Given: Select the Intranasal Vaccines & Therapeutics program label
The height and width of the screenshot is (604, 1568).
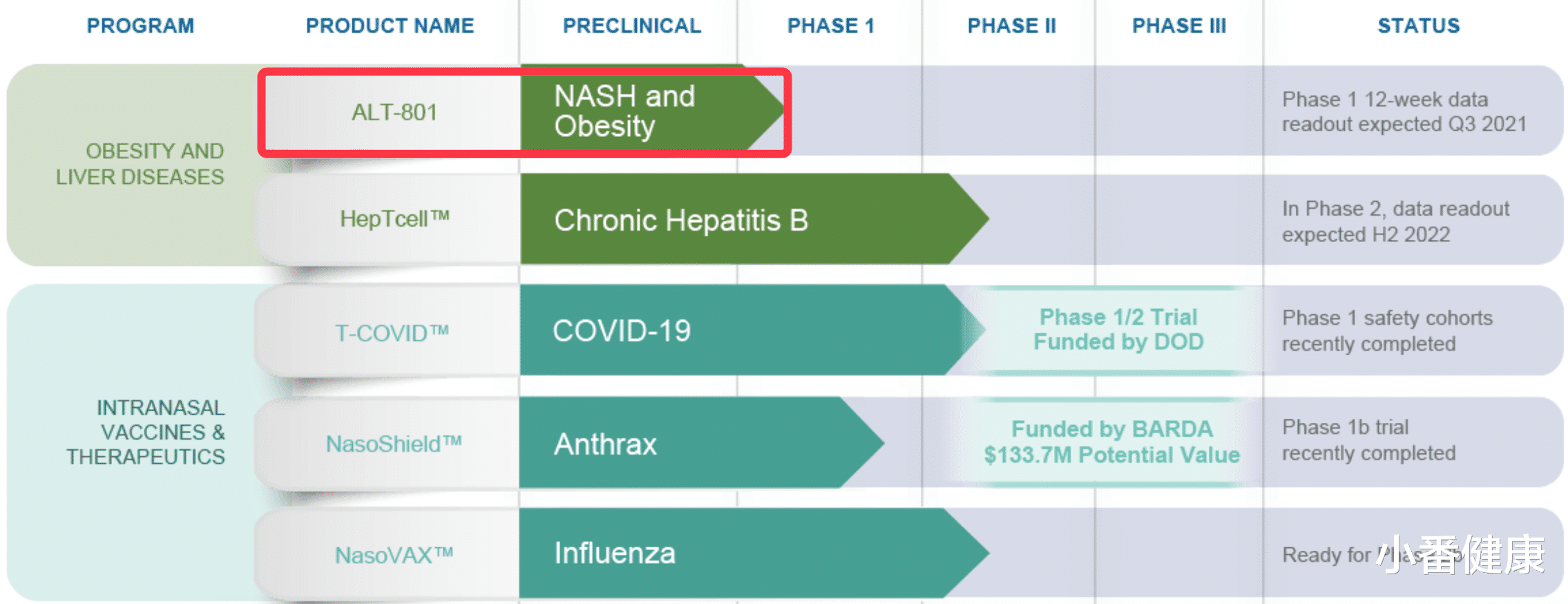Looking at the screenshot, I should tap(146, 432).
